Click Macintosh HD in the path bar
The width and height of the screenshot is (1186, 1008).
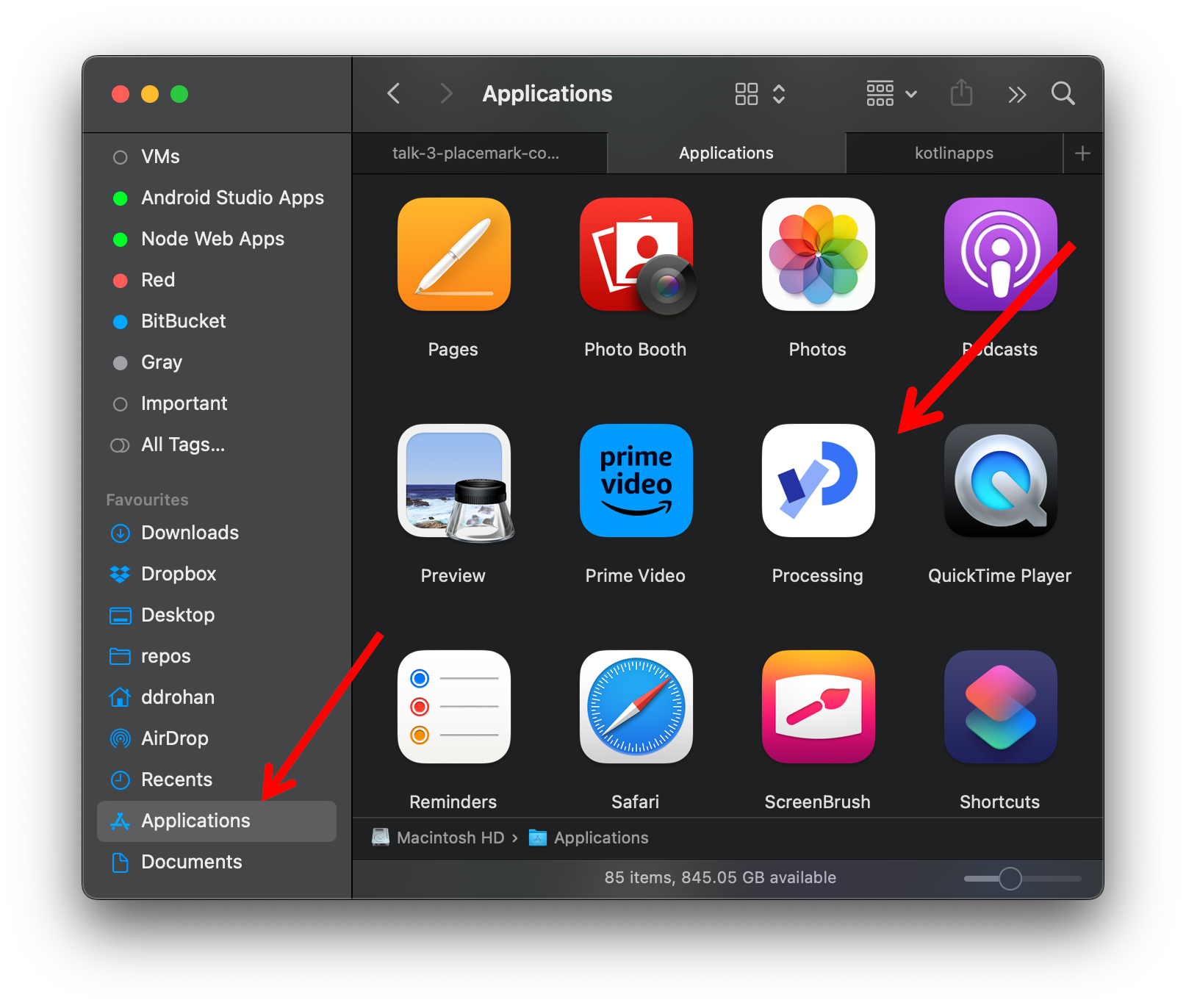click(x=450, y=838)
